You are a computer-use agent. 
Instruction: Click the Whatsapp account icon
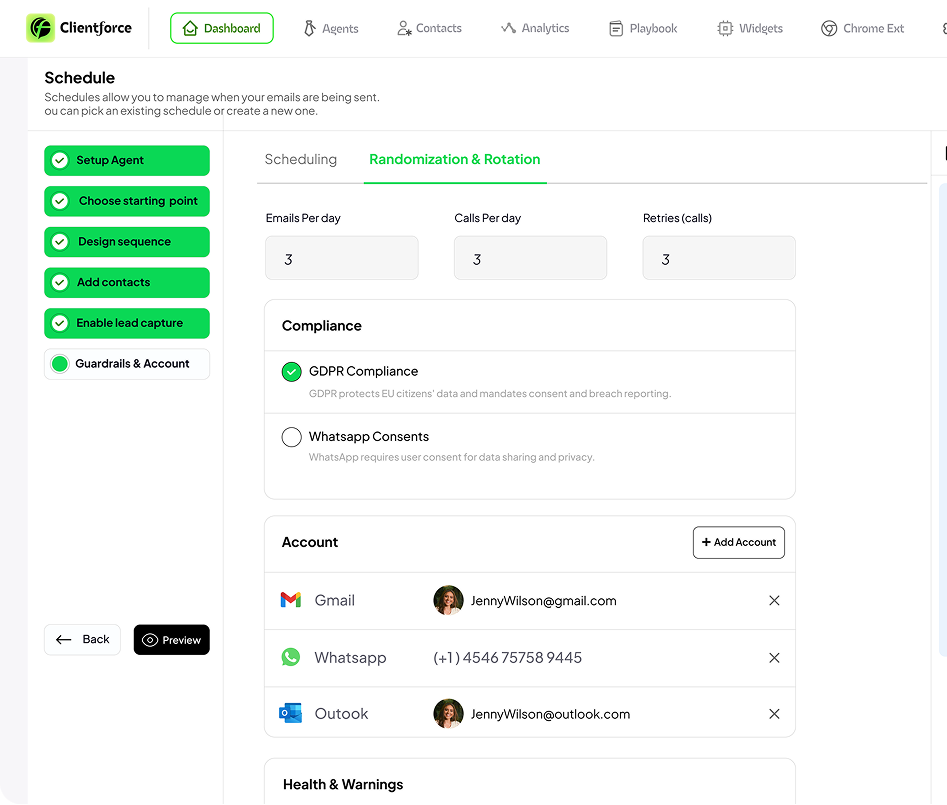(290, 657)
